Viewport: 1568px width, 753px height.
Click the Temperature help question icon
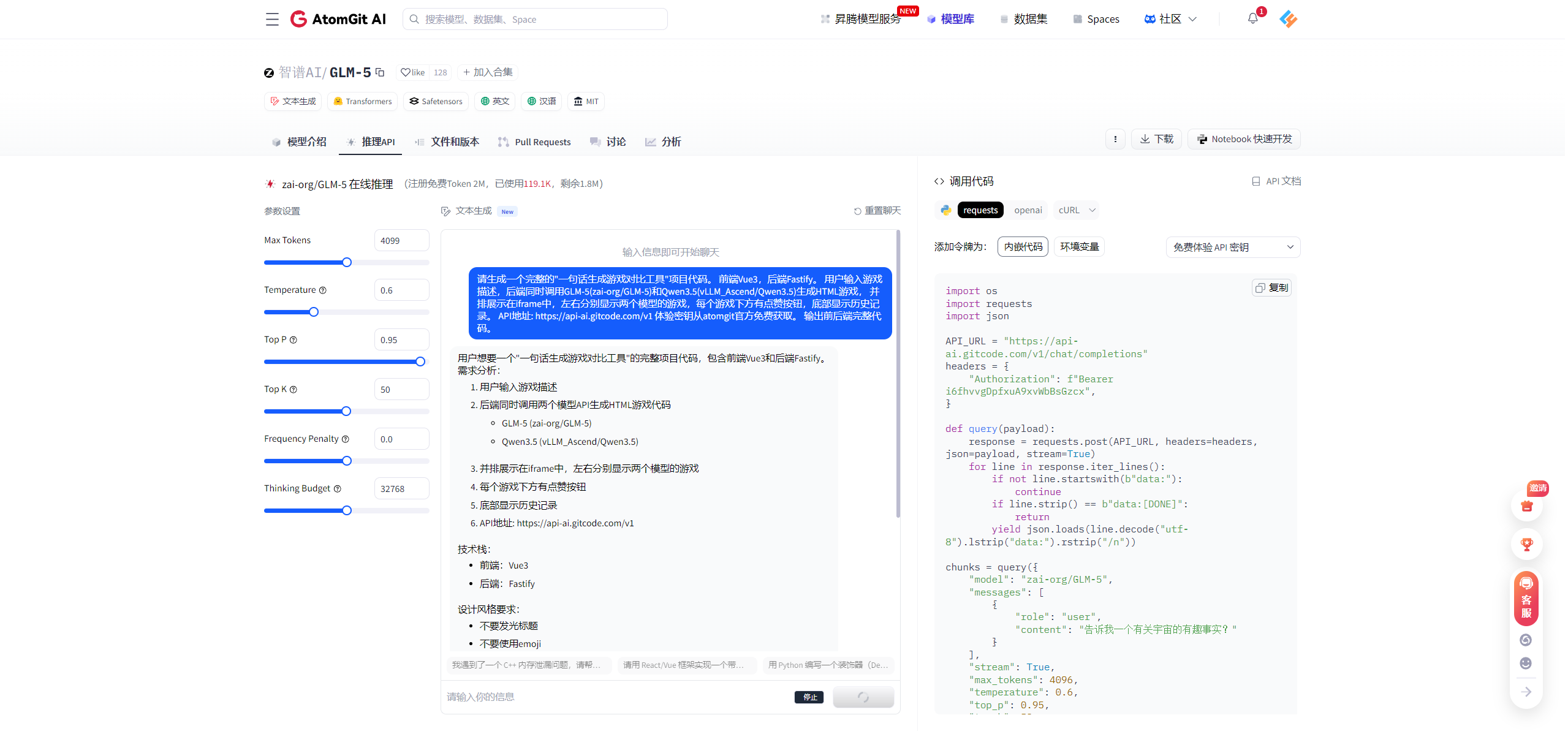pyautogui.click(x=323, y=290)
